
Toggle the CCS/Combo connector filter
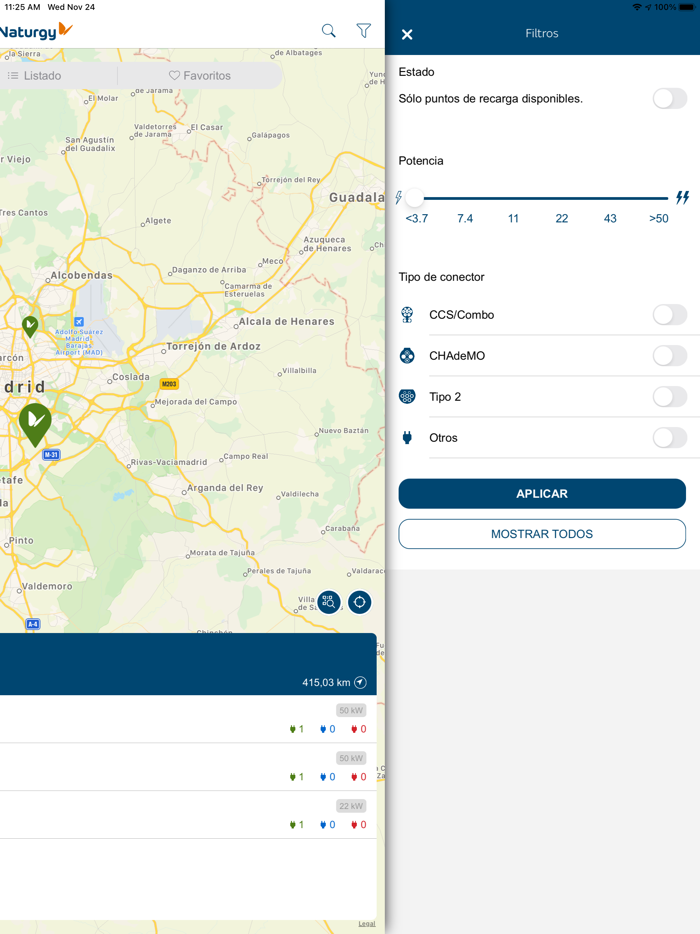coord(669,315)
